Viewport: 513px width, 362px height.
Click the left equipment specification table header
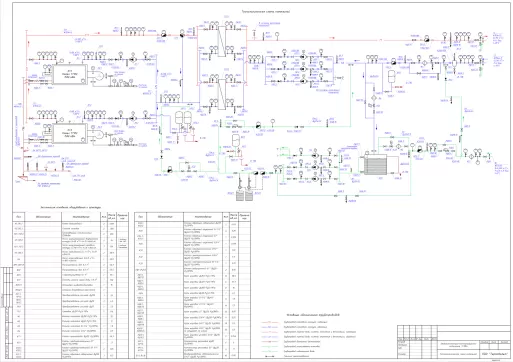point(70,217)
